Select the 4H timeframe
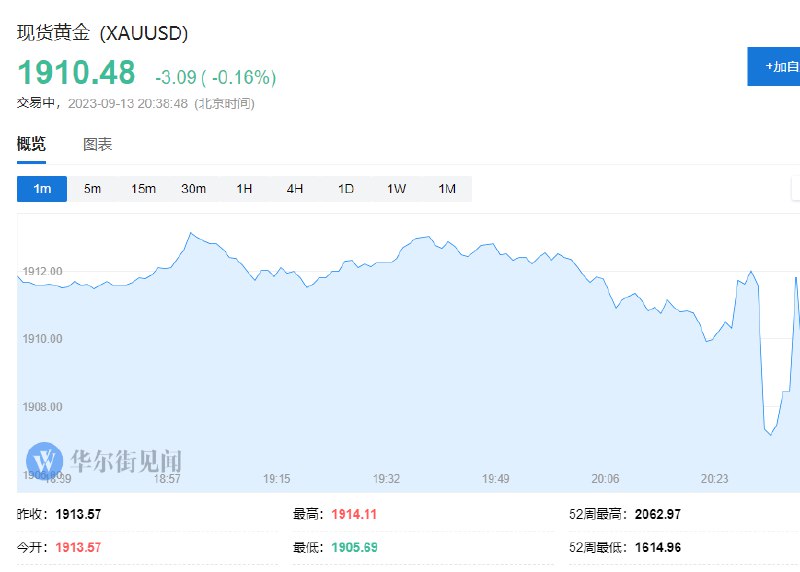This screenshot has height=572, width=800. click(x=294, y=189)
